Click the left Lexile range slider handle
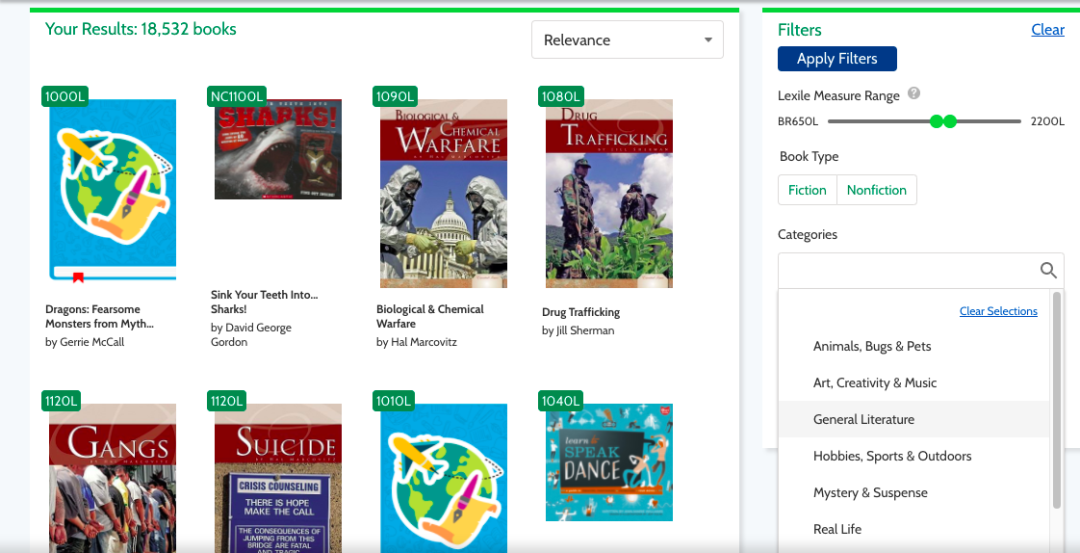This screenshot has height=553, width=1080. point(937,121)
